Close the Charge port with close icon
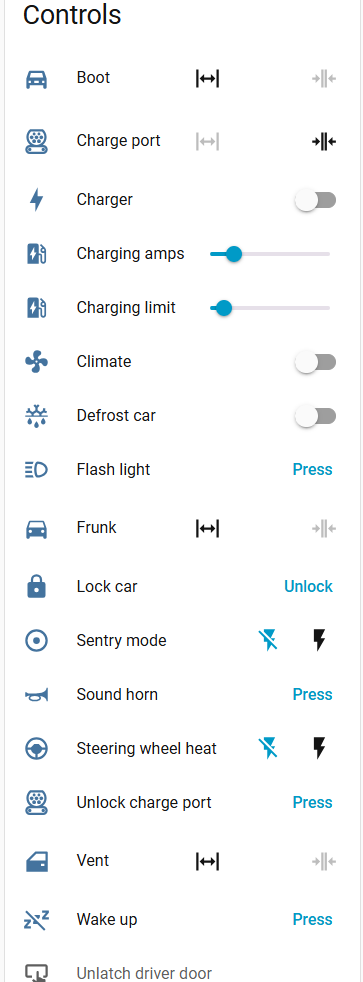 (324, 142)
